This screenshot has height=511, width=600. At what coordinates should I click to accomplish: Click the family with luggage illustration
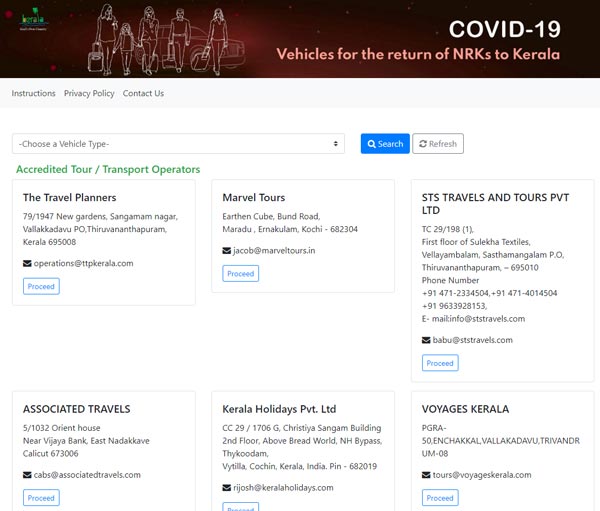point(164,39)
